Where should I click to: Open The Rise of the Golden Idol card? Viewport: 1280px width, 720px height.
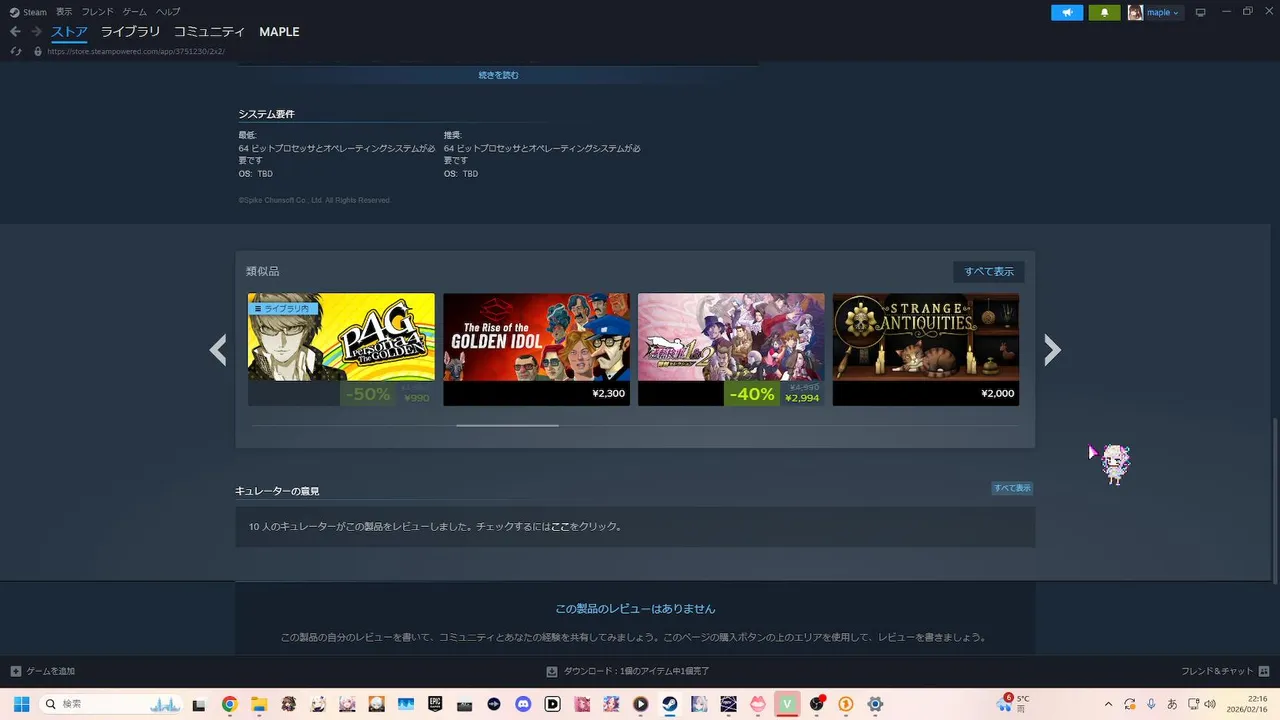(536, 349)
